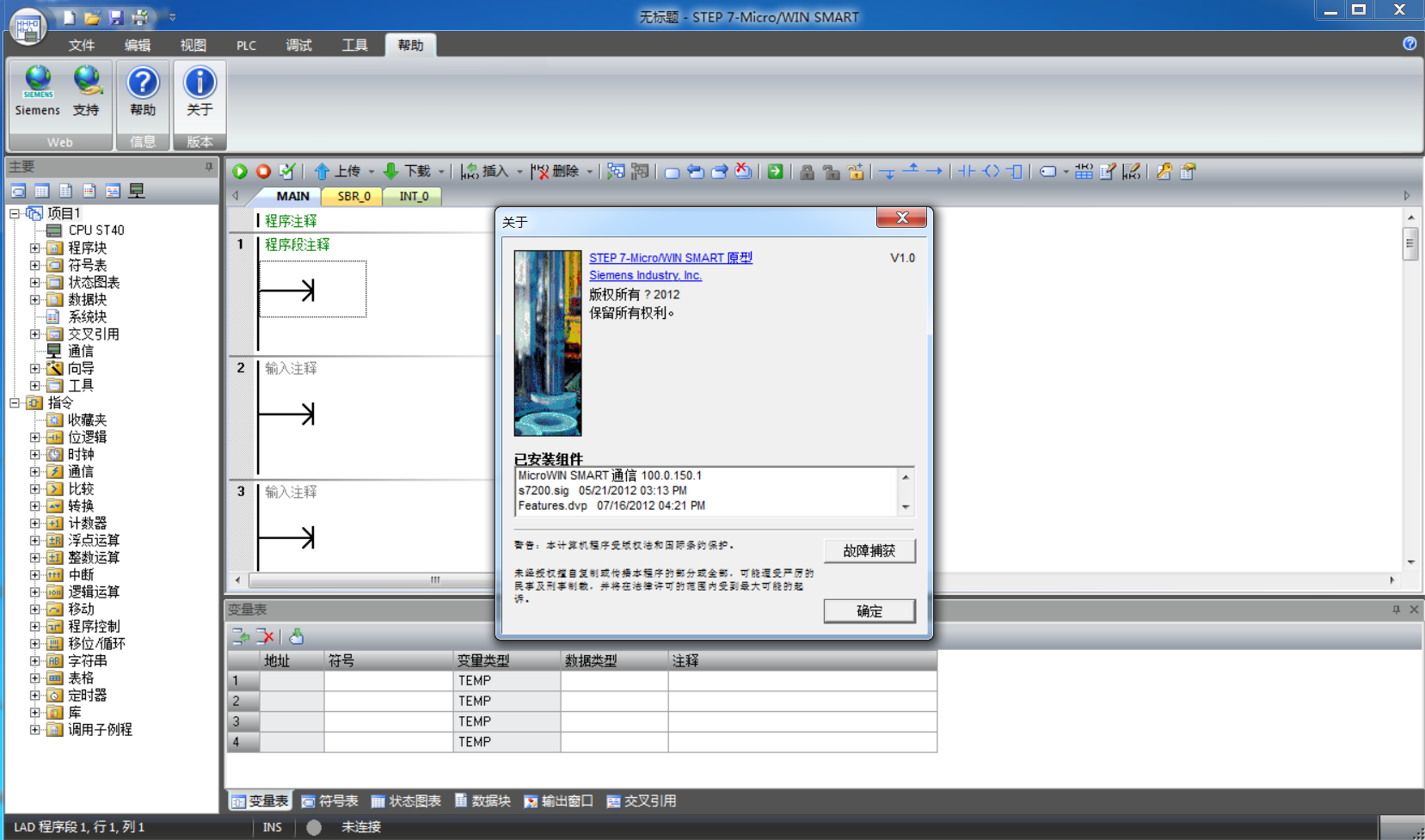The height and width of the screenshot is (840, 1425).
Task: Click 确定 button in About dialog
Action: point(869,611)
